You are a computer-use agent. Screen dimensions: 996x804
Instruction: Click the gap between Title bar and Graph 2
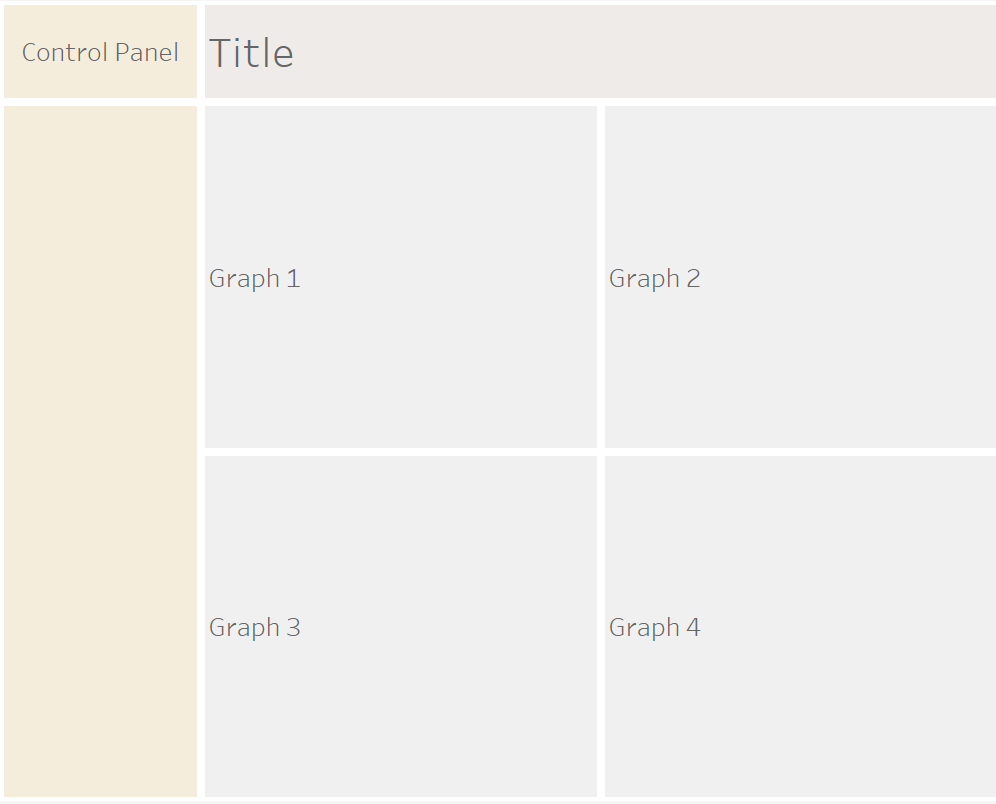pos(800,102)
